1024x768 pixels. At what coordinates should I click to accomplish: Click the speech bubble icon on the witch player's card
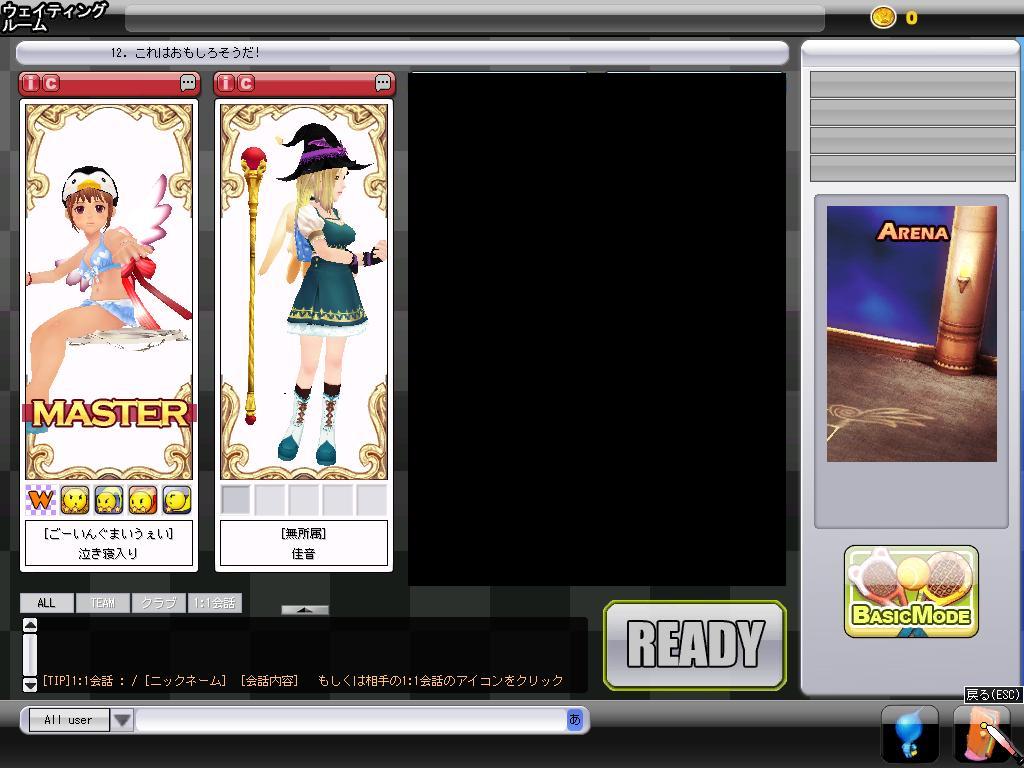coord(384,84)
